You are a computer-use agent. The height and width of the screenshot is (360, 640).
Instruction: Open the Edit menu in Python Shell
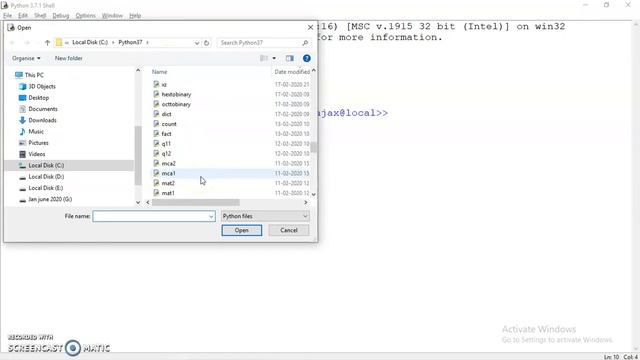click(x=22, y=16)
